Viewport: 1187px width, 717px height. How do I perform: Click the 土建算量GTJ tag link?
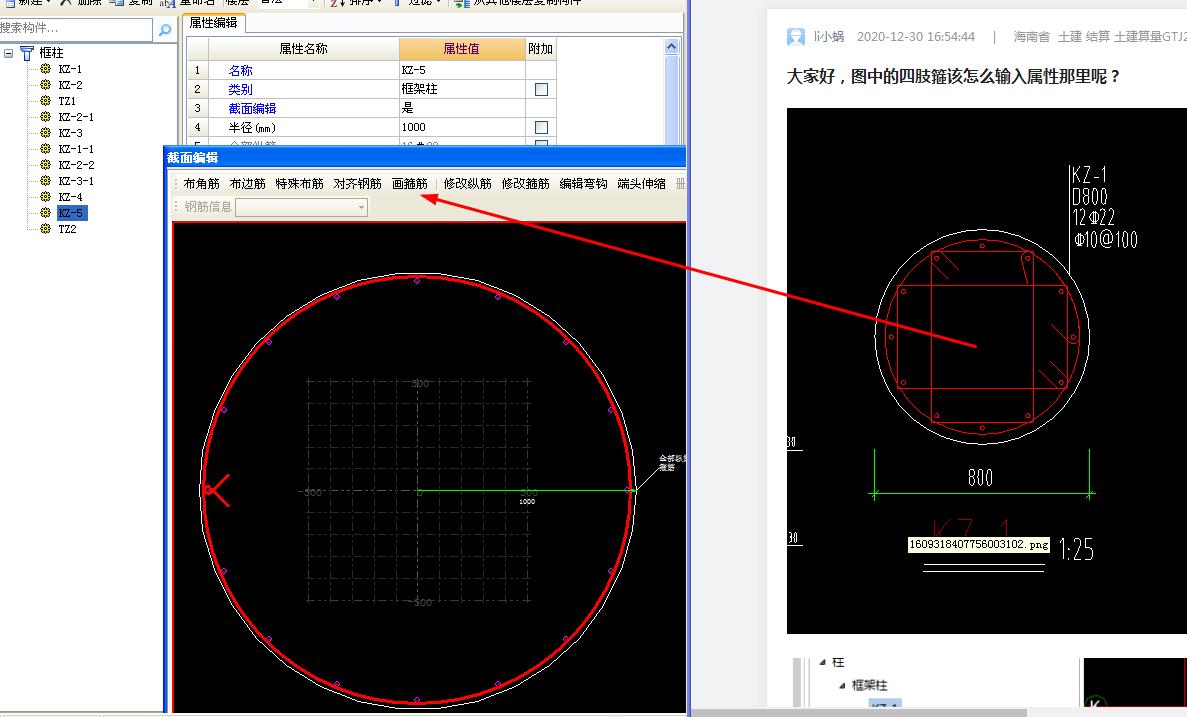pos(1150,36)
